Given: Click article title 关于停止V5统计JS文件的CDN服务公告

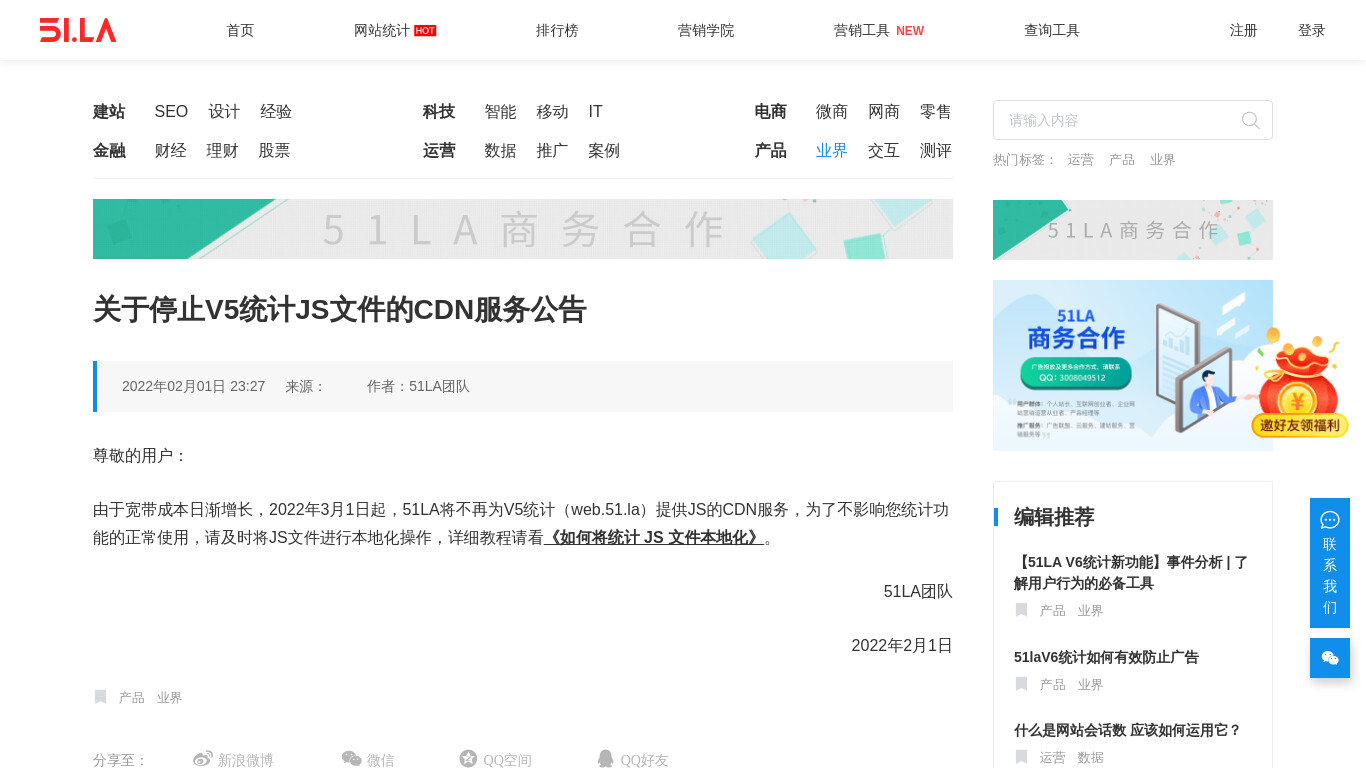Looking at the screenshot, I should (x=339, y=310).
